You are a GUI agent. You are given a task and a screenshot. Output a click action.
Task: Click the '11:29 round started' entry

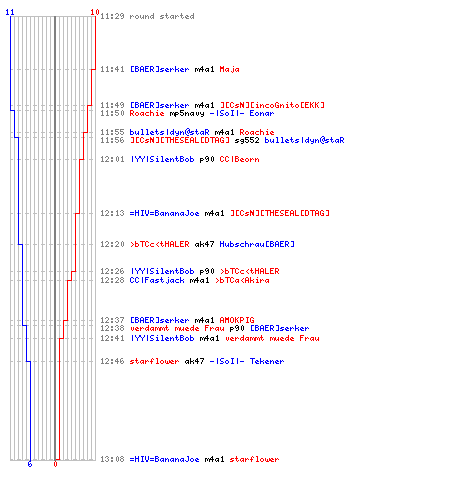point(147,16)
